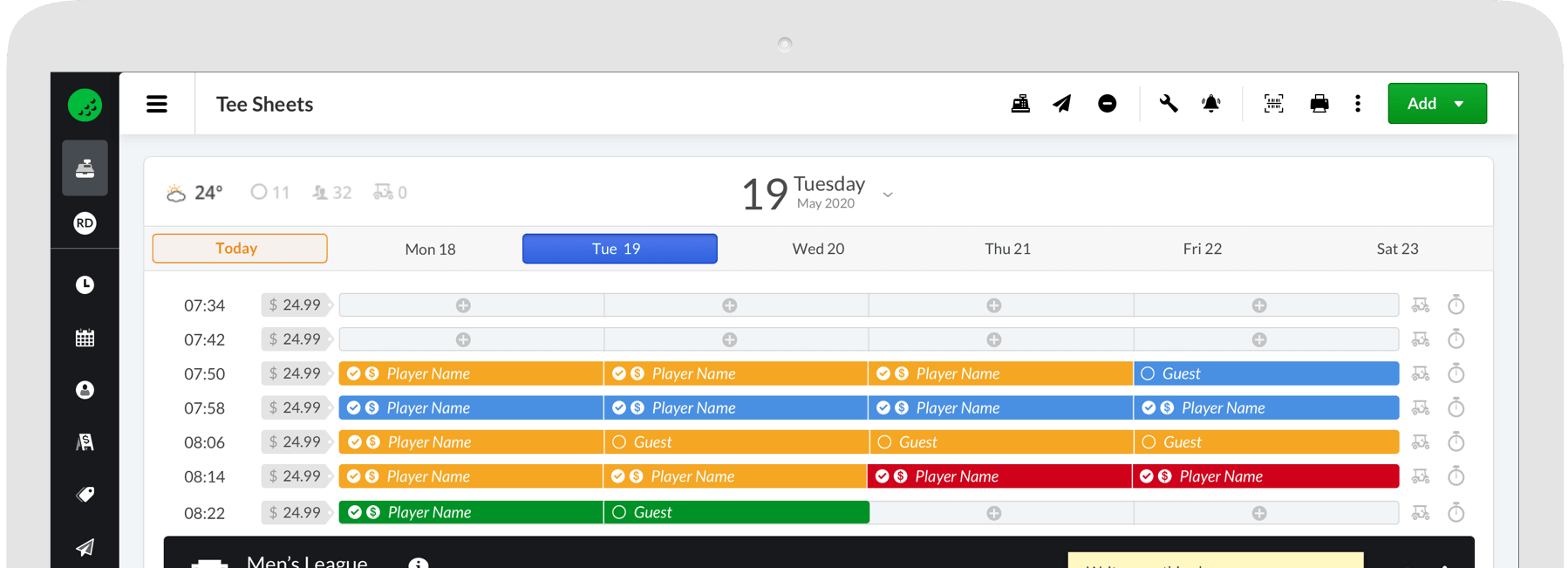The image size is (1568, 568).
Task: Open the cash register icon in toolbar
Action: click(x=1020, y=104)
